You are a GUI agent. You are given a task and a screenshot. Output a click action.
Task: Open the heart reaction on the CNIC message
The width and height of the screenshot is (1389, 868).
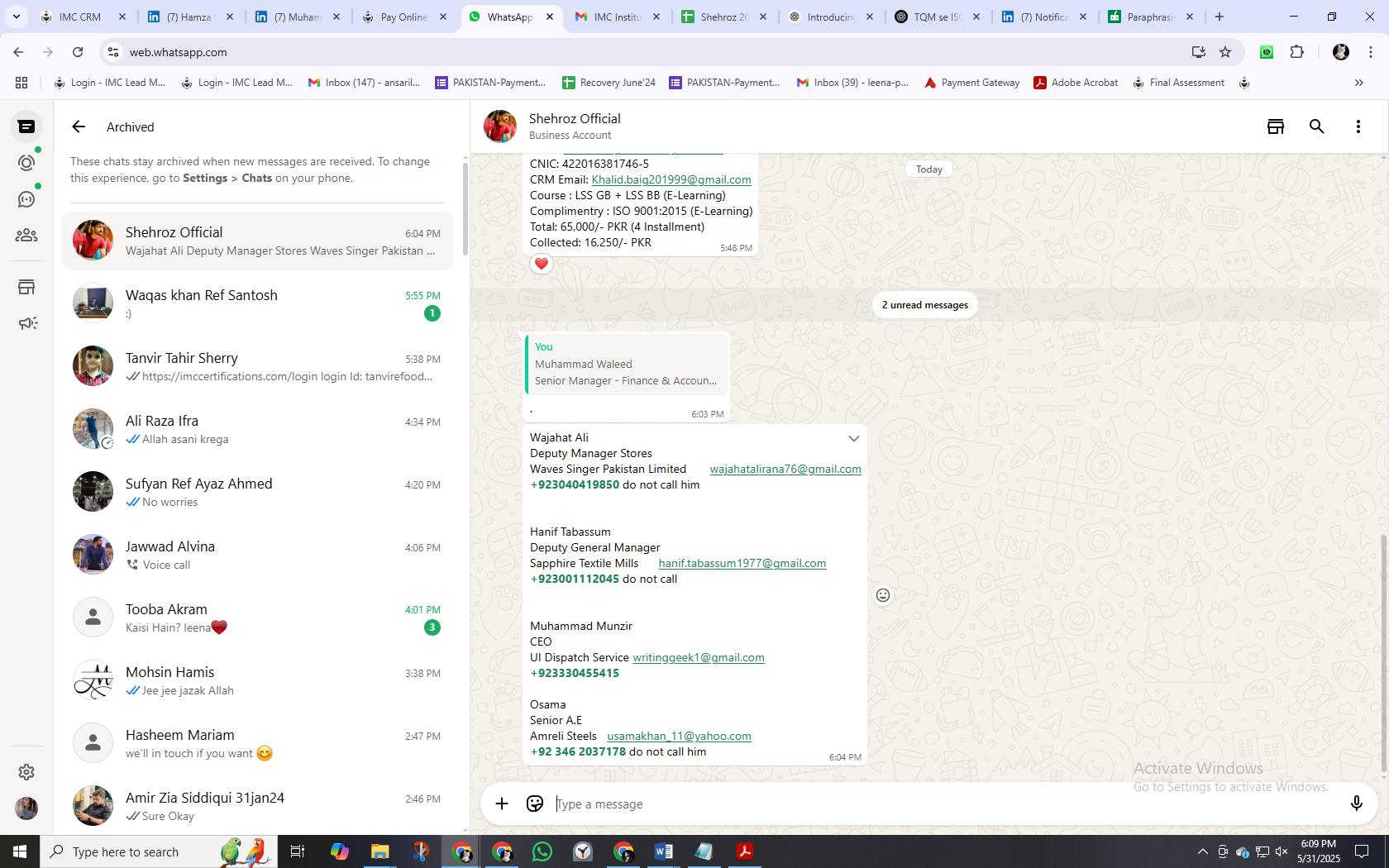point(542,264)
